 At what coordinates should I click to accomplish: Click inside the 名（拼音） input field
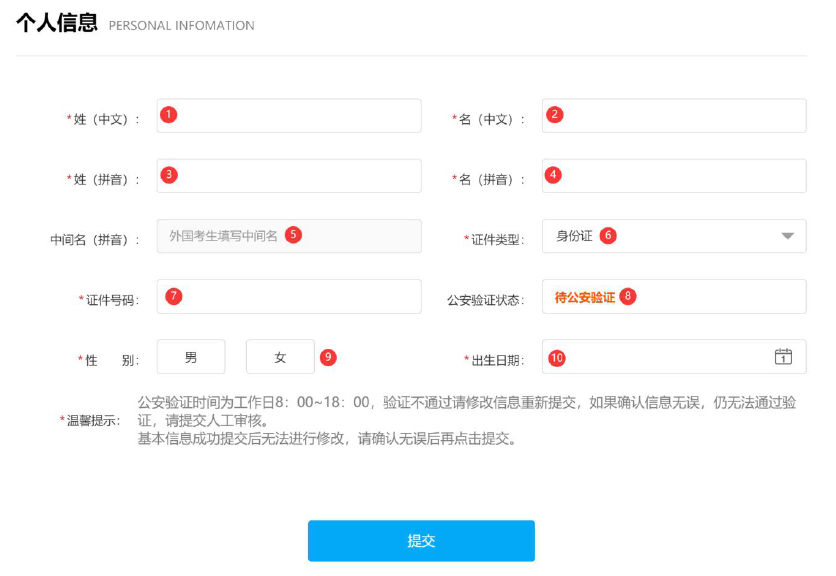click(673, 175)
